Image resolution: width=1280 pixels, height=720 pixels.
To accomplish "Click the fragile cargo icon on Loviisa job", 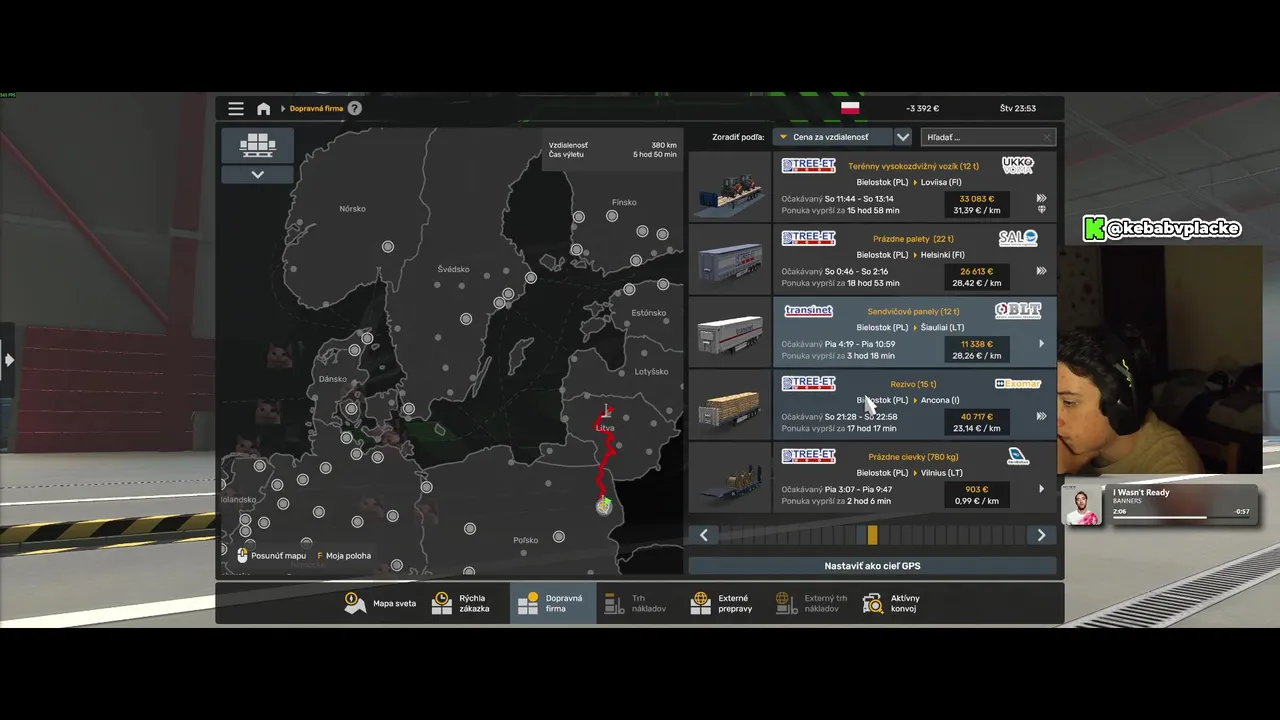I will pyautogui.click(x=1041, y=210).
